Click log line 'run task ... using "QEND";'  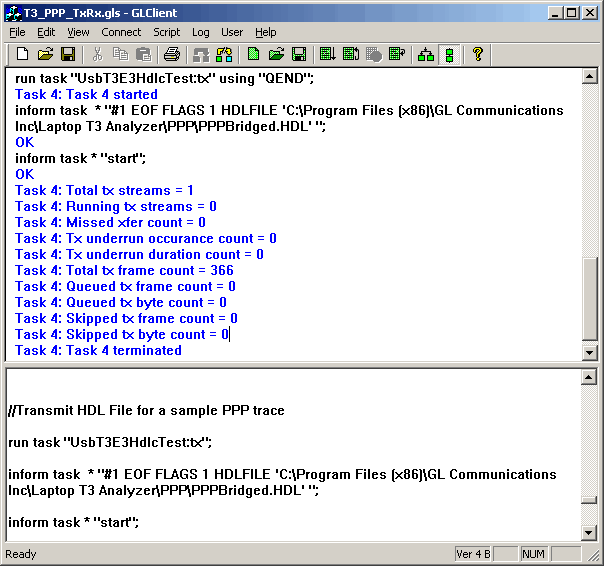coord(164,78)
